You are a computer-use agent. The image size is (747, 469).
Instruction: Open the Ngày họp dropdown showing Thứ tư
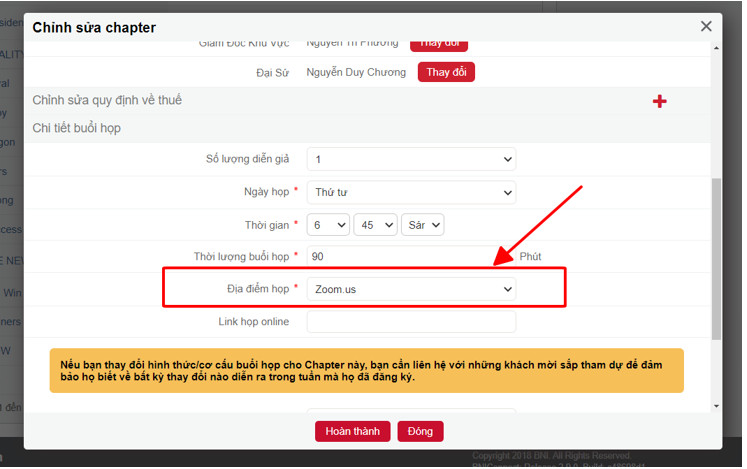pos(411,193)
